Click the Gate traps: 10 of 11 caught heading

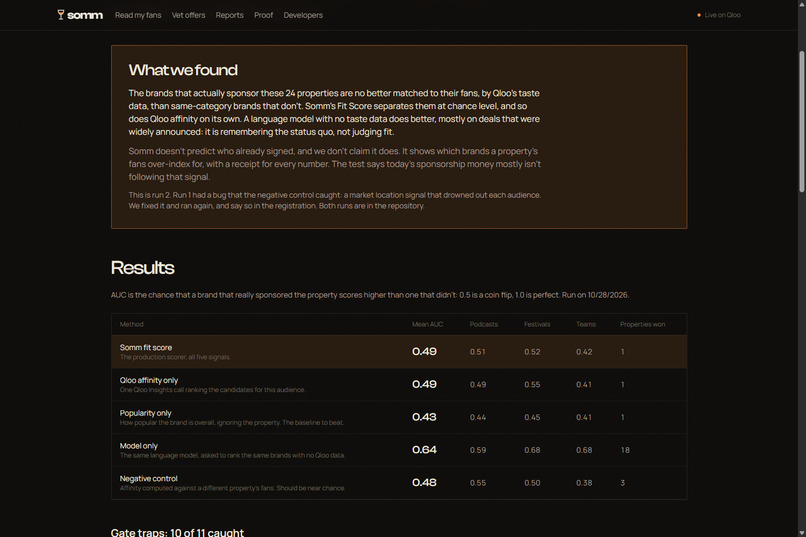tap(177, 532)
